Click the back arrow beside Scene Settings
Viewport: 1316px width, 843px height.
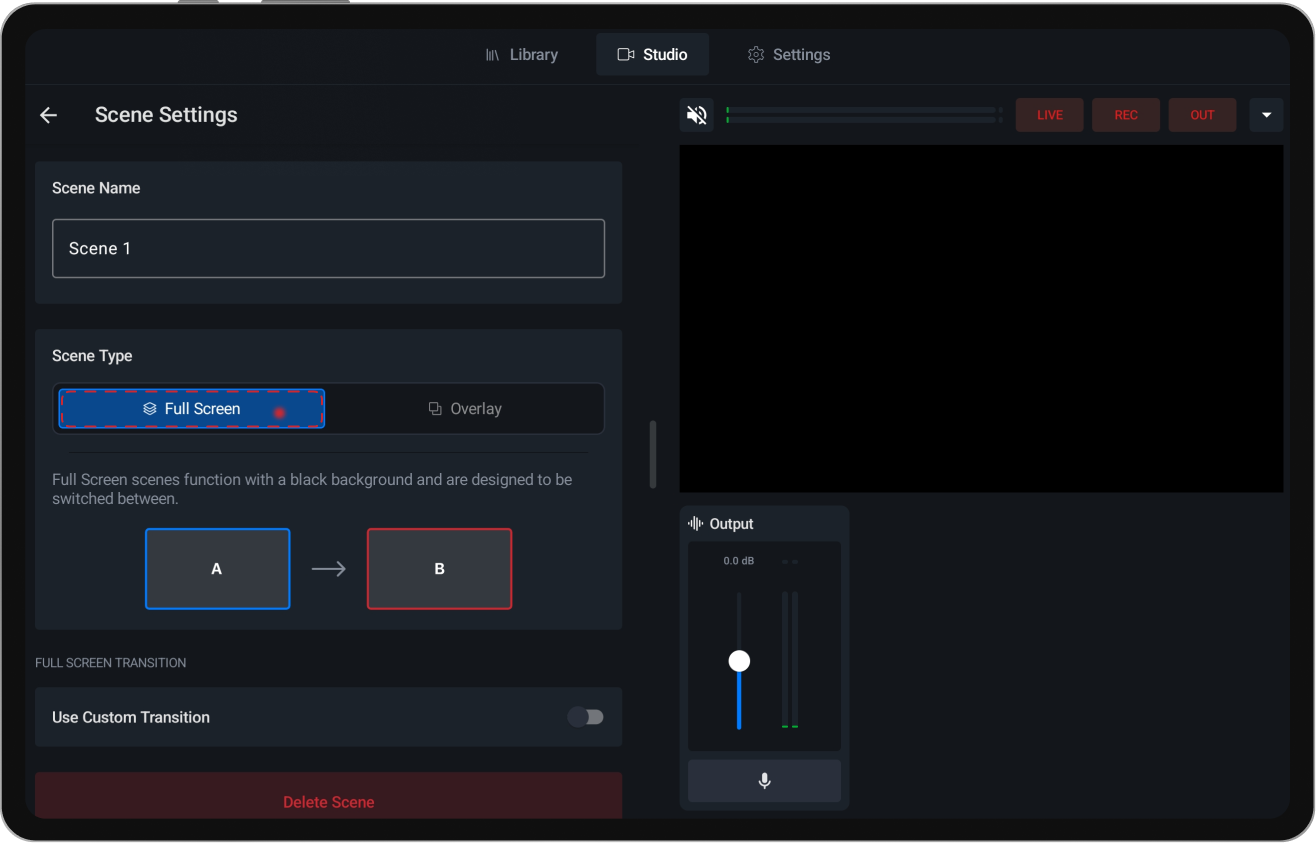[48, 115]
